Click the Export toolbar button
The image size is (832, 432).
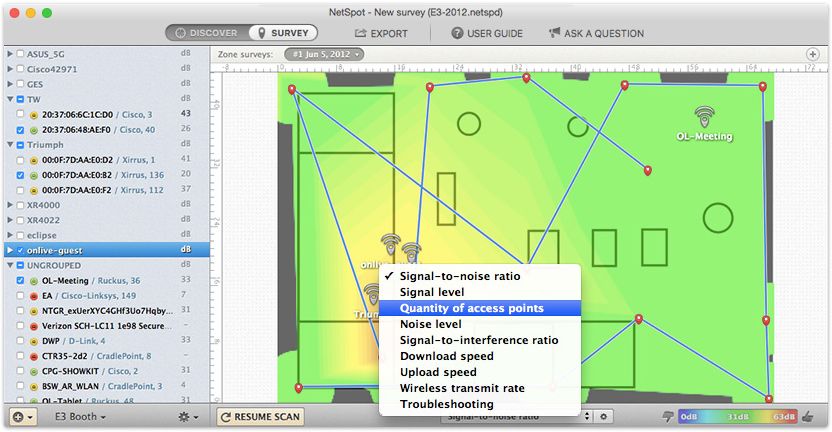tap(381, 33)
